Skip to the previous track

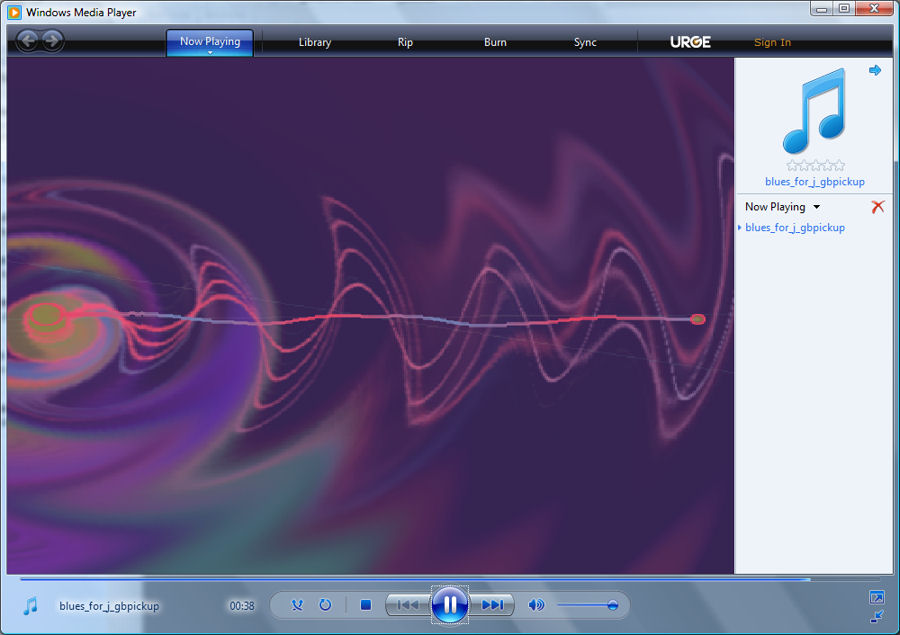coord(408,605)
